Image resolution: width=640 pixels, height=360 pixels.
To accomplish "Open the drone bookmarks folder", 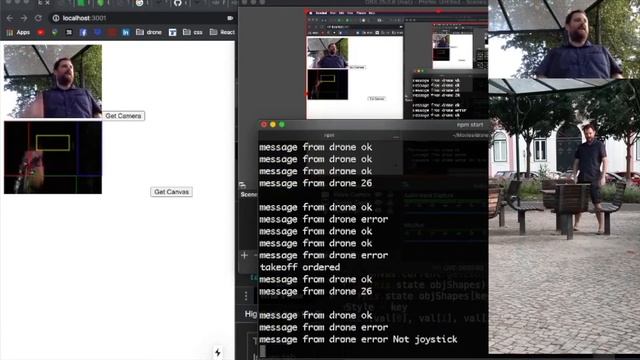I will (149, 32).
